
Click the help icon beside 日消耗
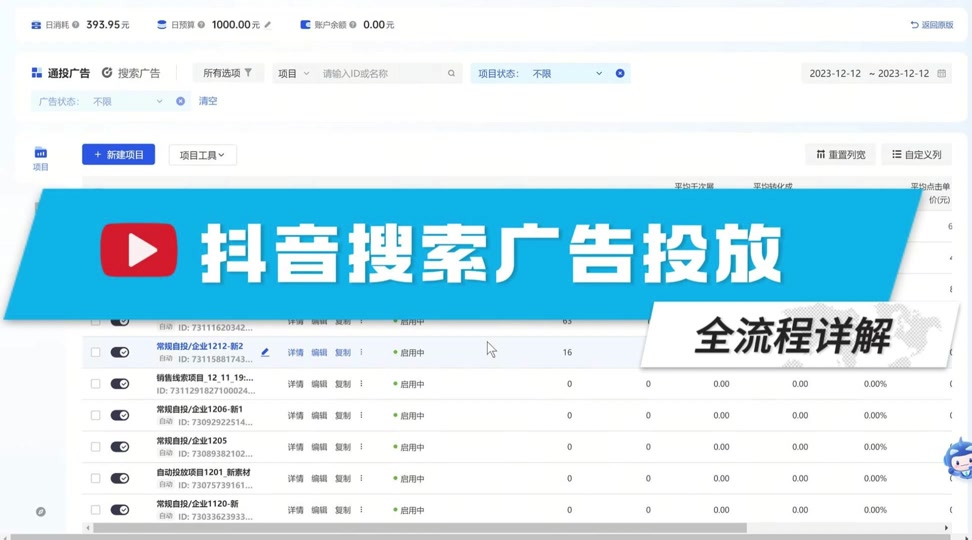point(76,25)
